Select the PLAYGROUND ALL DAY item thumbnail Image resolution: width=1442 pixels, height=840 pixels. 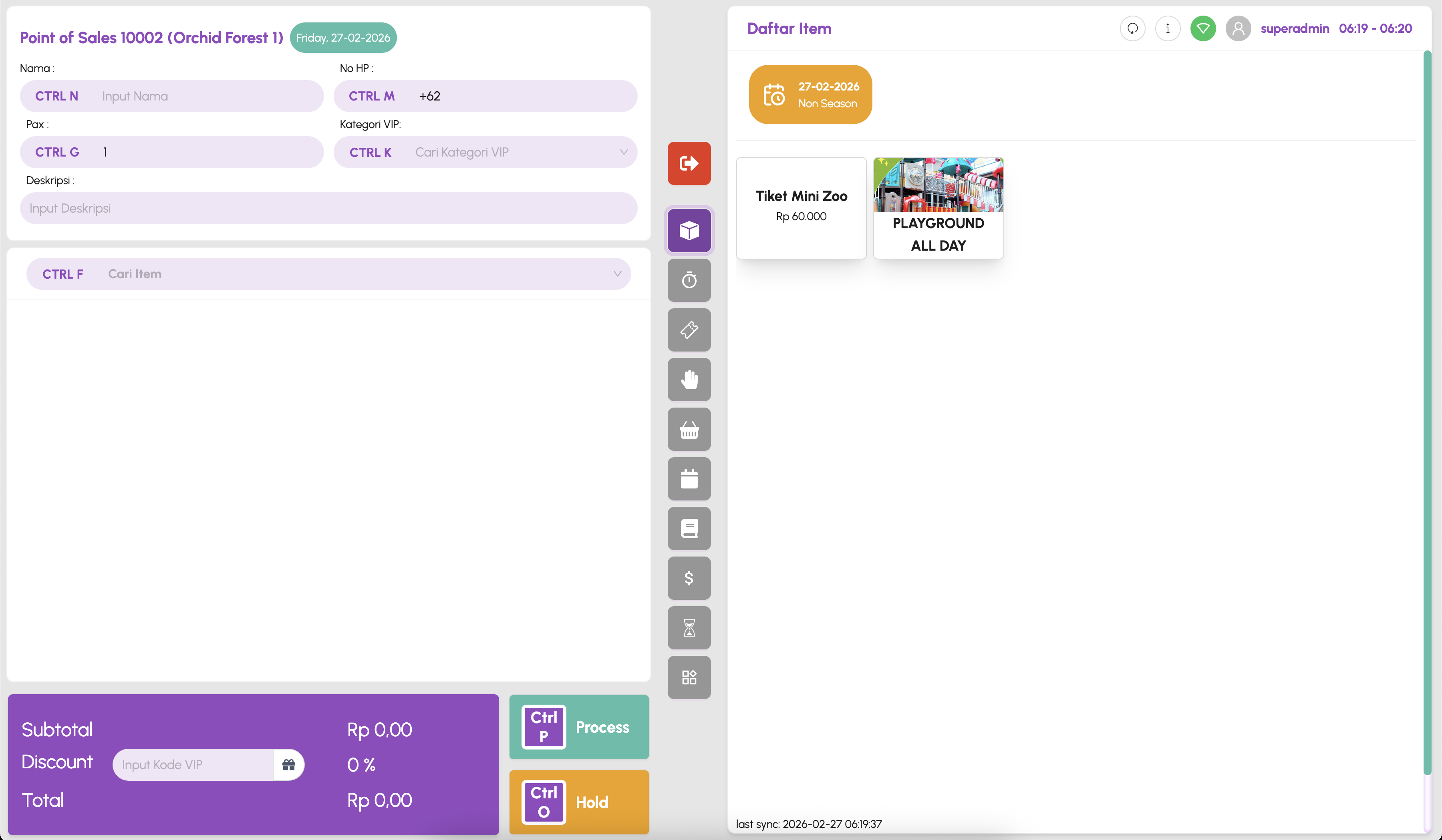tap(939, 207)
